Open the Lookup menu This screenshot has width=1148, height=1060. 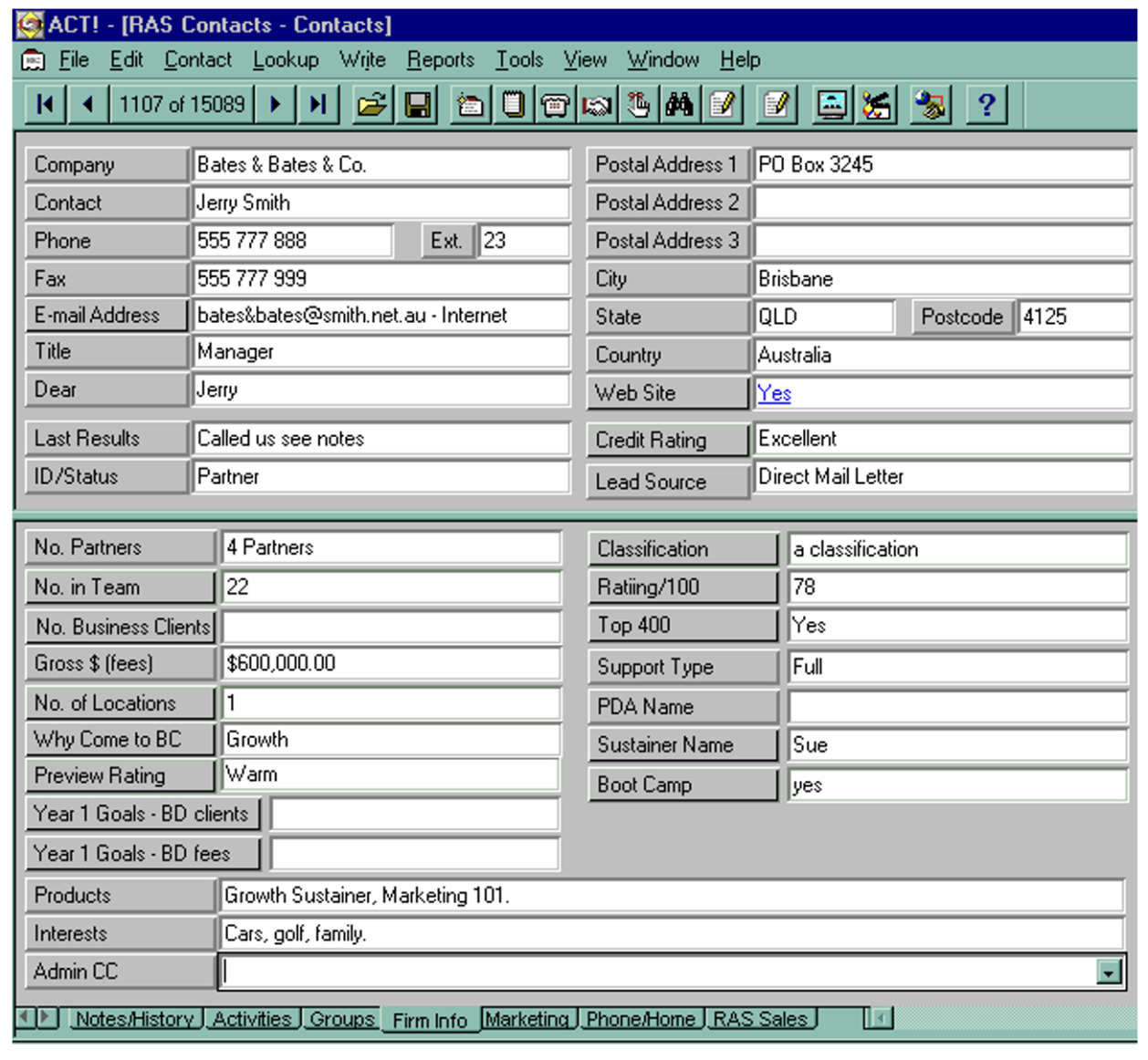286,59
